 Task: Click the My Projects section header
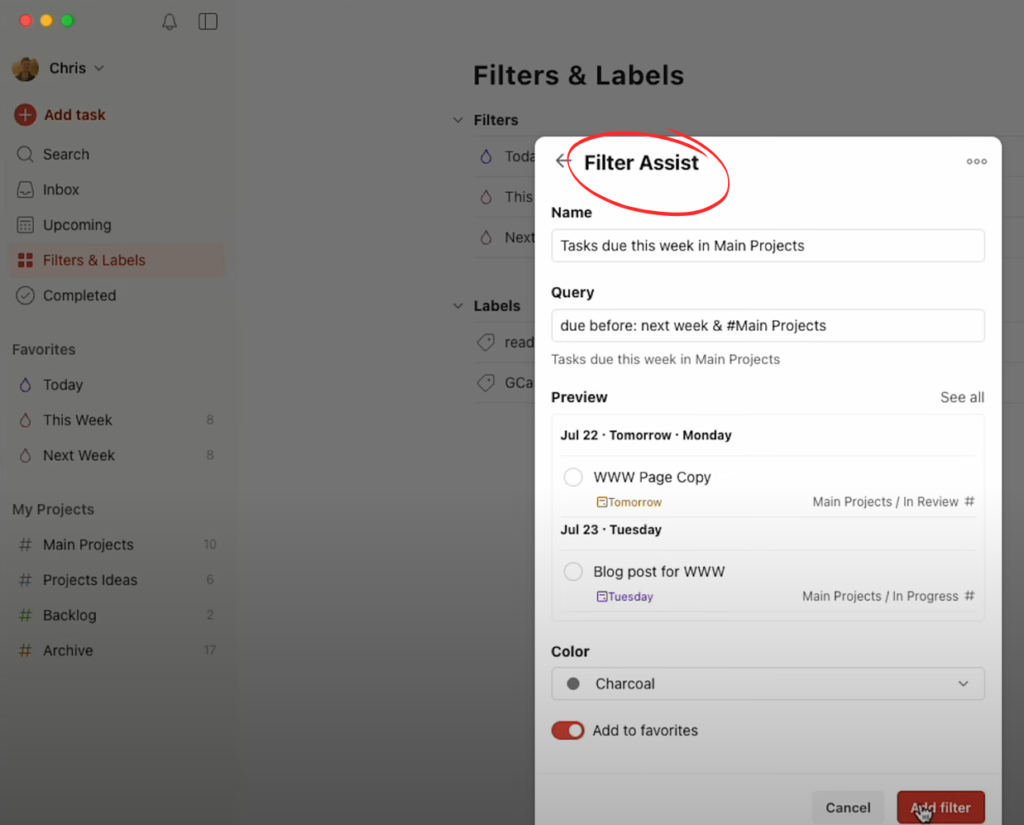tap(53, 509)
